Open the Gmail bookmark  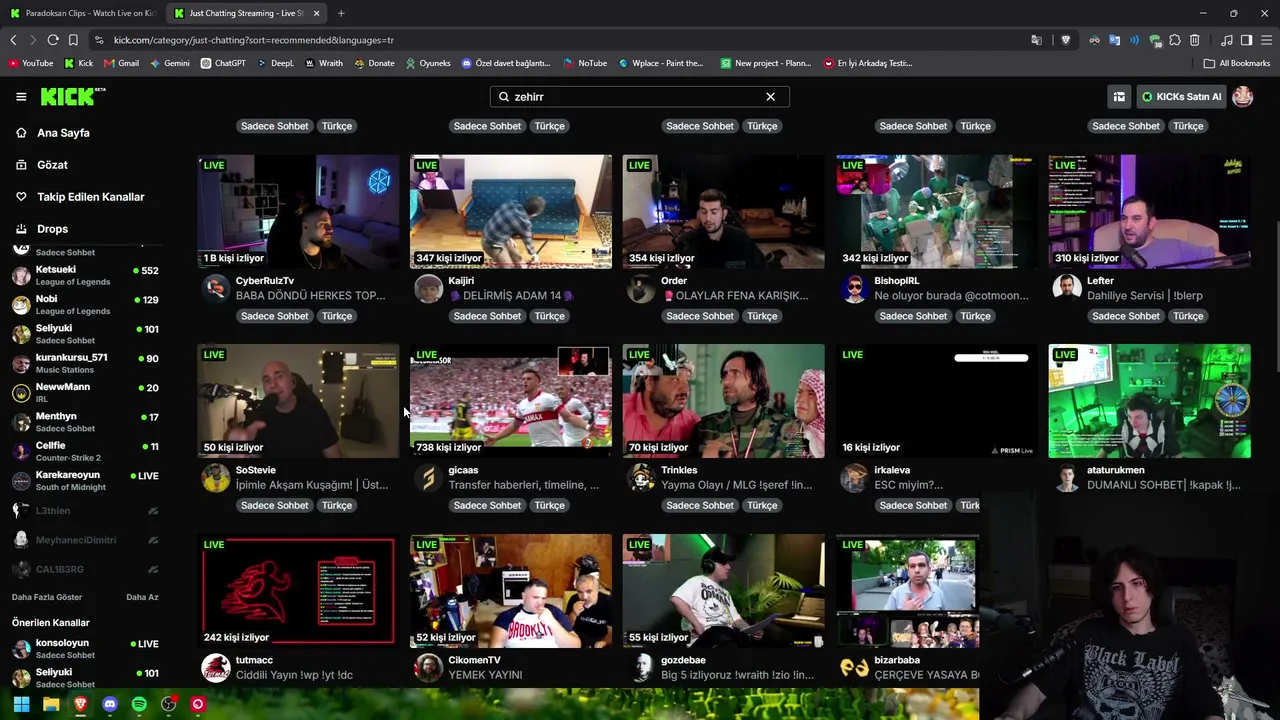click(x=121, y=63)
